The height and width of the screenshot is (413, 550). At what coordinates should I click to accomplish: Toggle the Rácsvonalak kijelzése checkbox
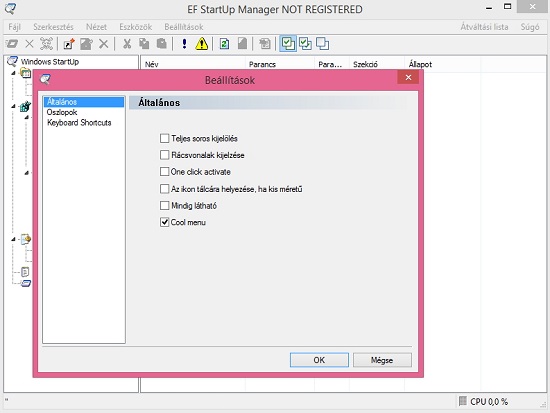(165, 155)
